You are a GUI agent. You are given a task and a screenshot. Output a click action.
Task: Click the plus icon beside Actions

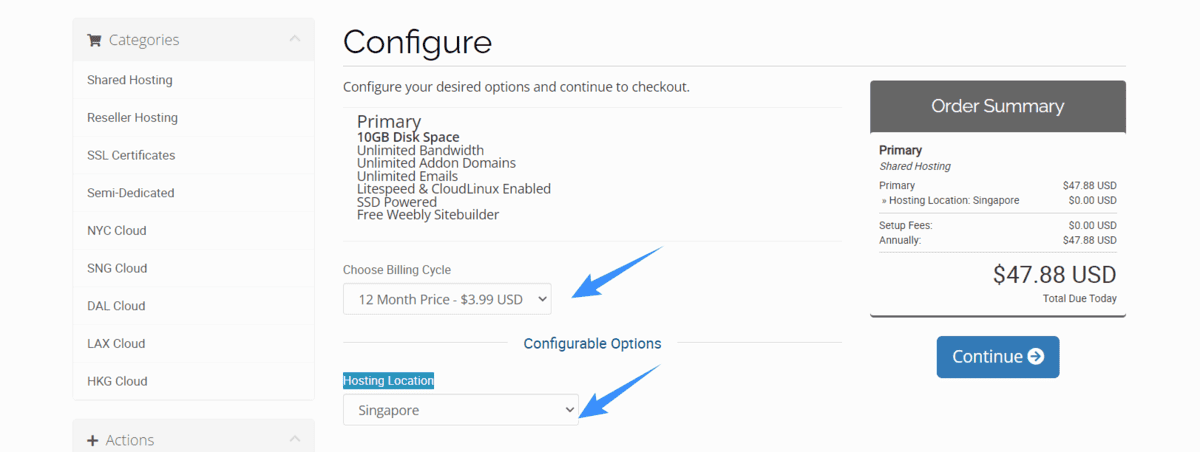pyautogui.click(x=93, y=440)
